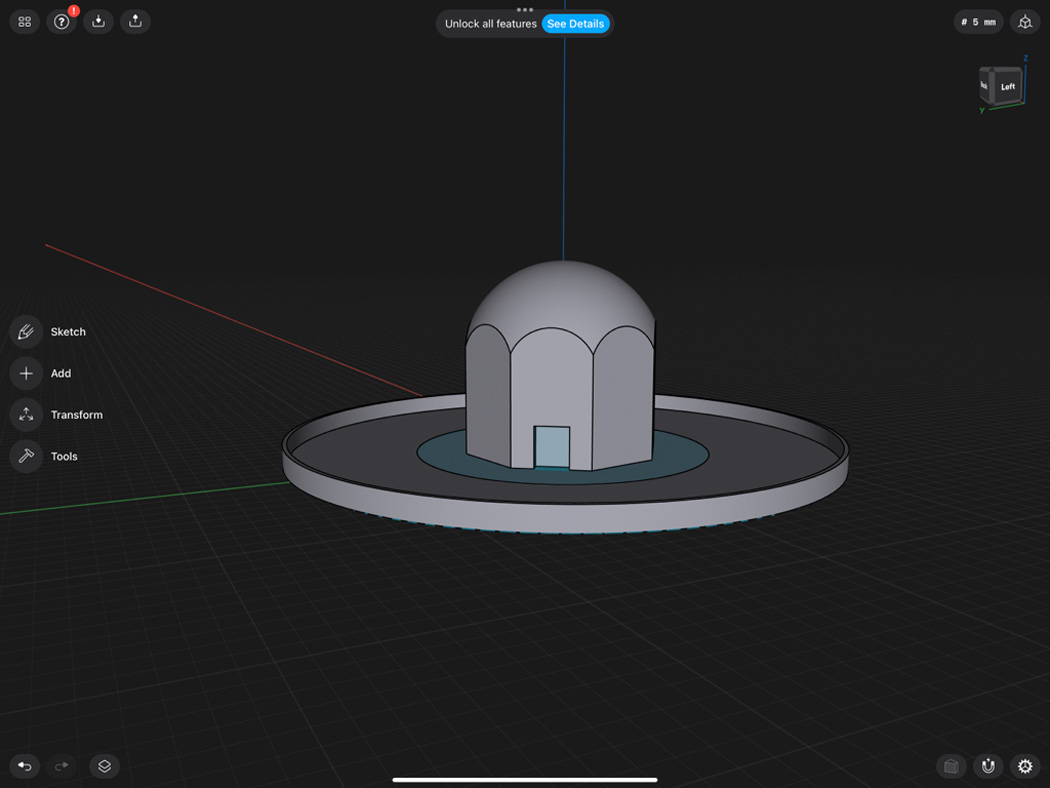Expand the three-dot handle at top center
The width and height of the screenshot is (1050, 788).
click(525, 10)
